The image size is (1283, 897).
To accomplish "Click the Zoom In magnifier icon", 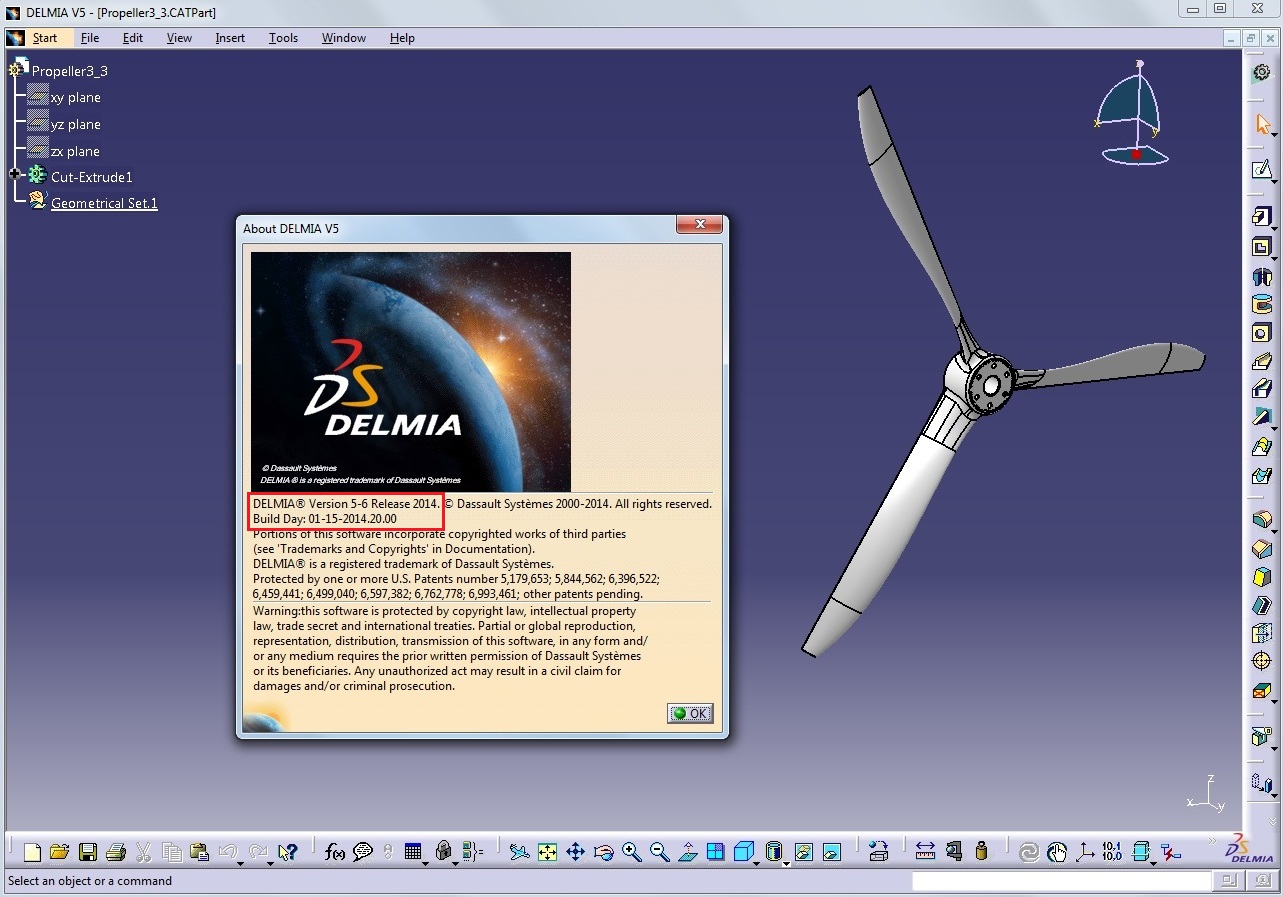I will [631, 852].
